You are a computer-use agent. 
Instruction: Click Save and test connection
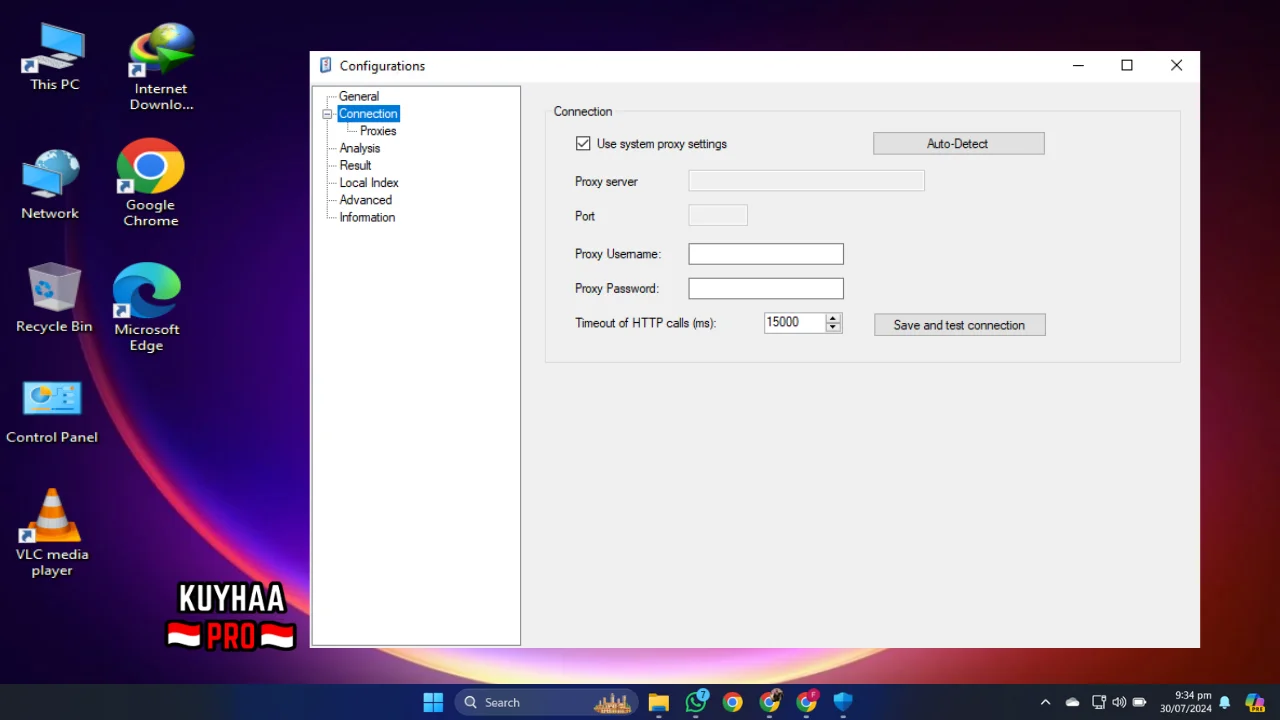pyautogui.click(x=960, y=325)
